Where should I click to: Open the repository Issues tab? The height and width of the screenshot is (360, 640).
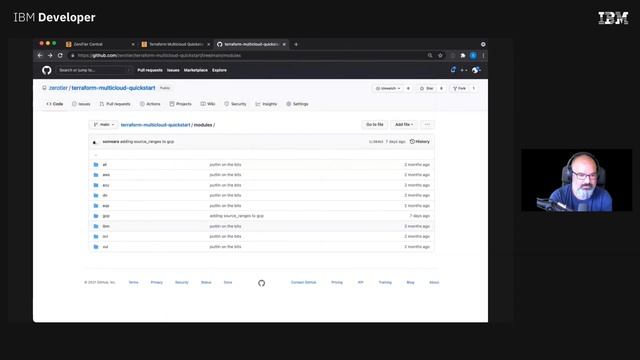81,104
